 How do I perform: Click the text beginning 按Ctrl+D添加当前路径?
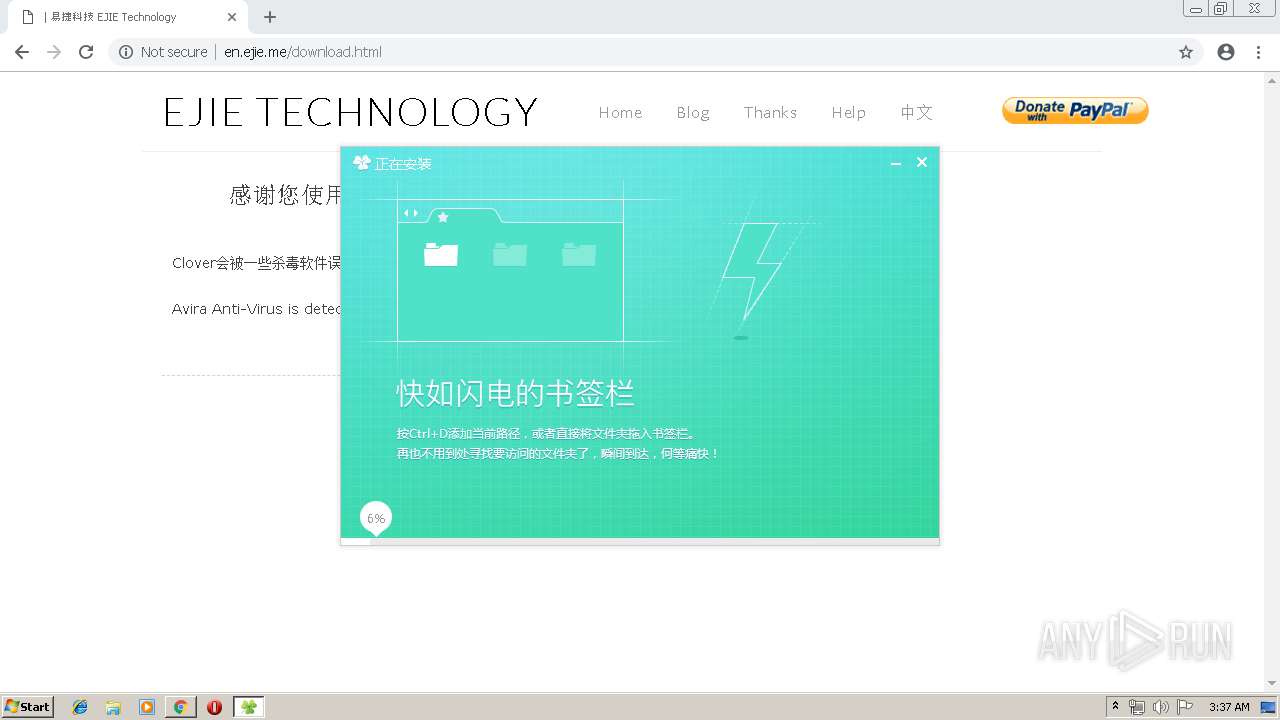tap(546, 434)
